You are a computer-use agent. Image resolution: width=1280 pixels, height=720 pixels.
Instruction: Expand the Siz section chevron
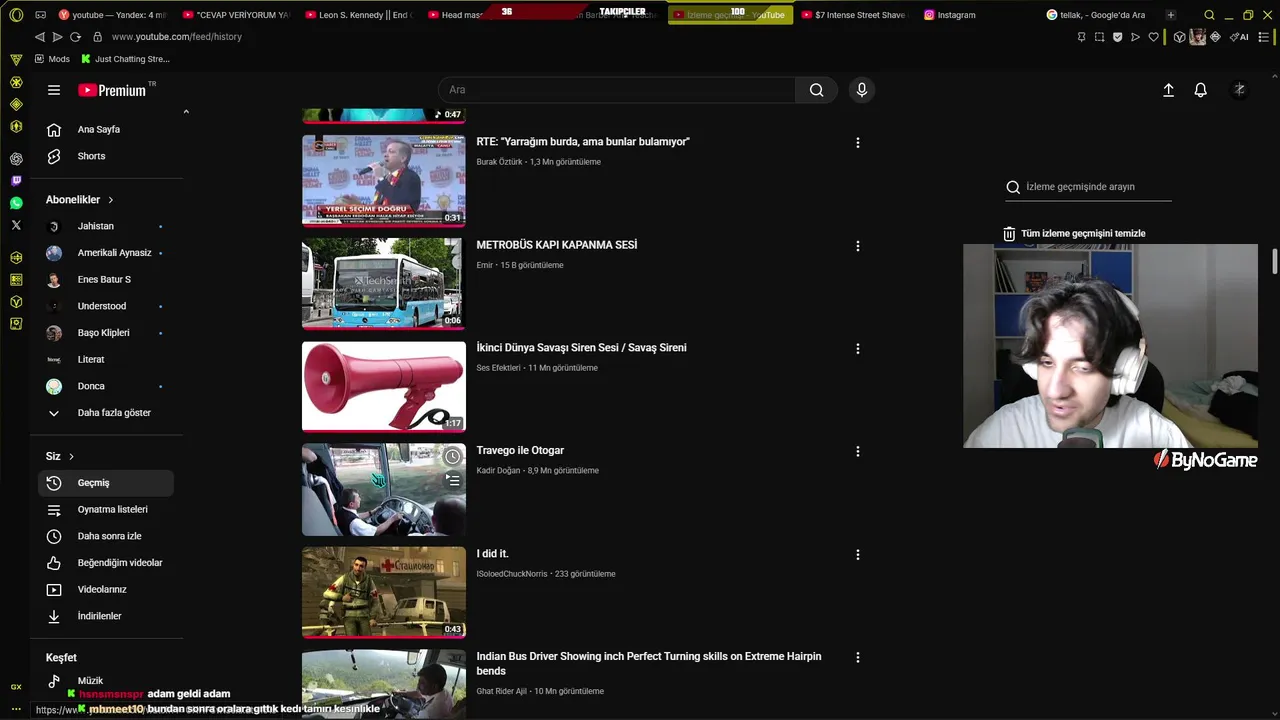71,457
